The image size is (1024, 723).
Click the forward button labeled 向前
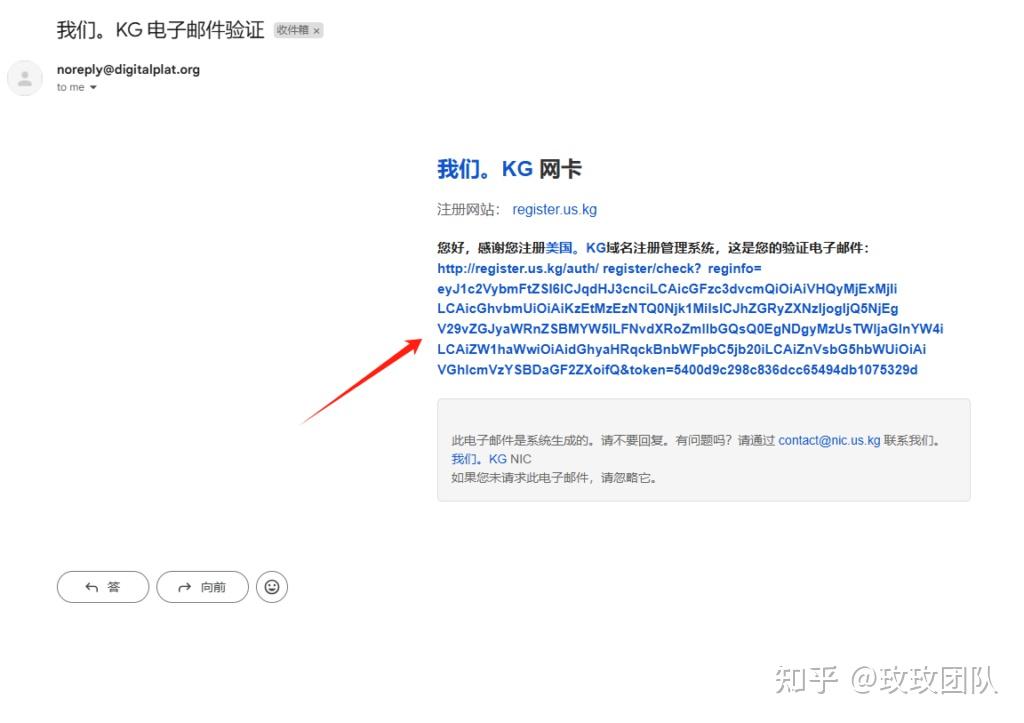(202, 587)
